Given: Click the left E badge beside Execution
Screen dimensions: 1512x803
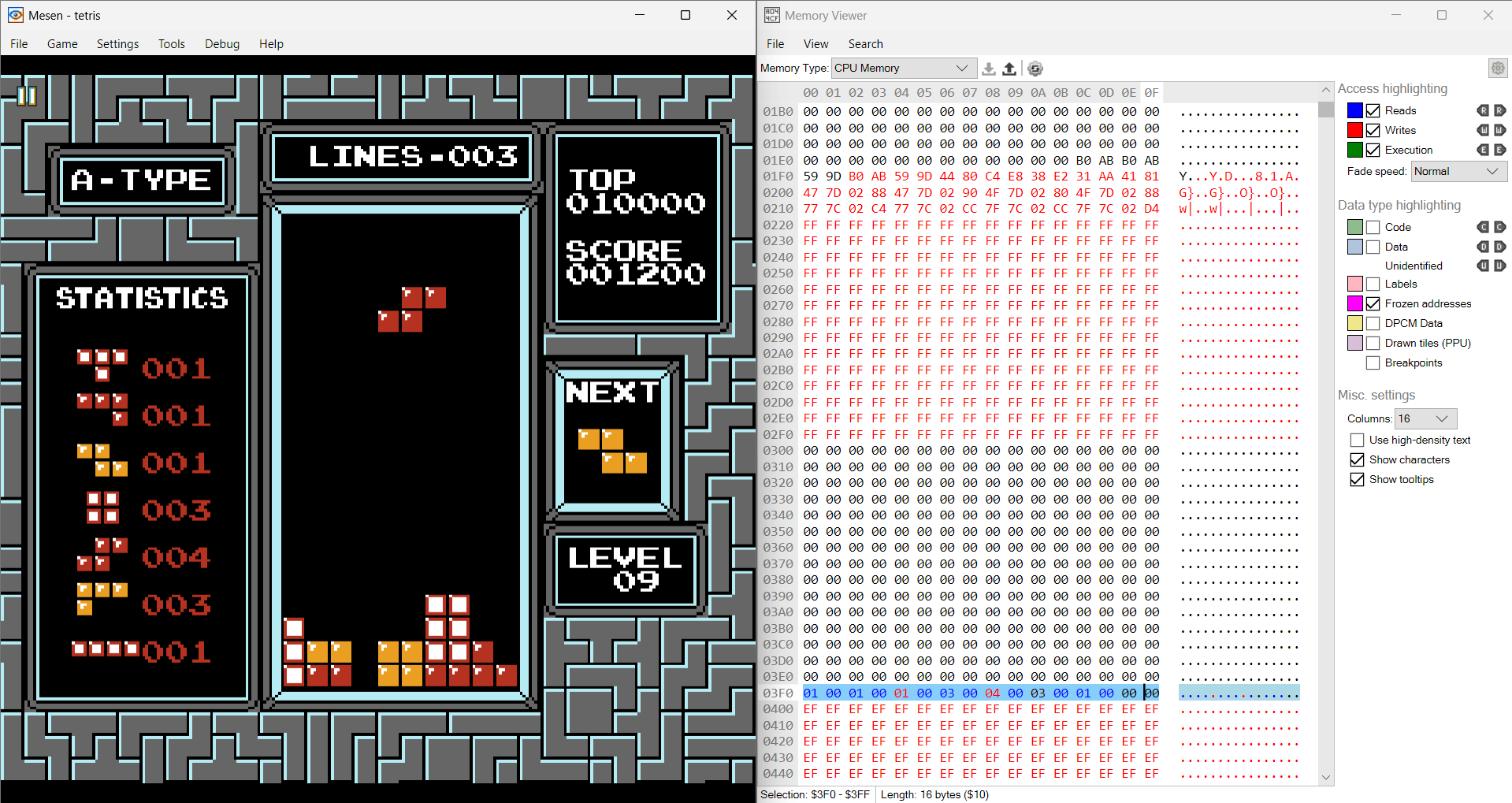Looking at the screenshot, I should click(x=1484, y=150).
